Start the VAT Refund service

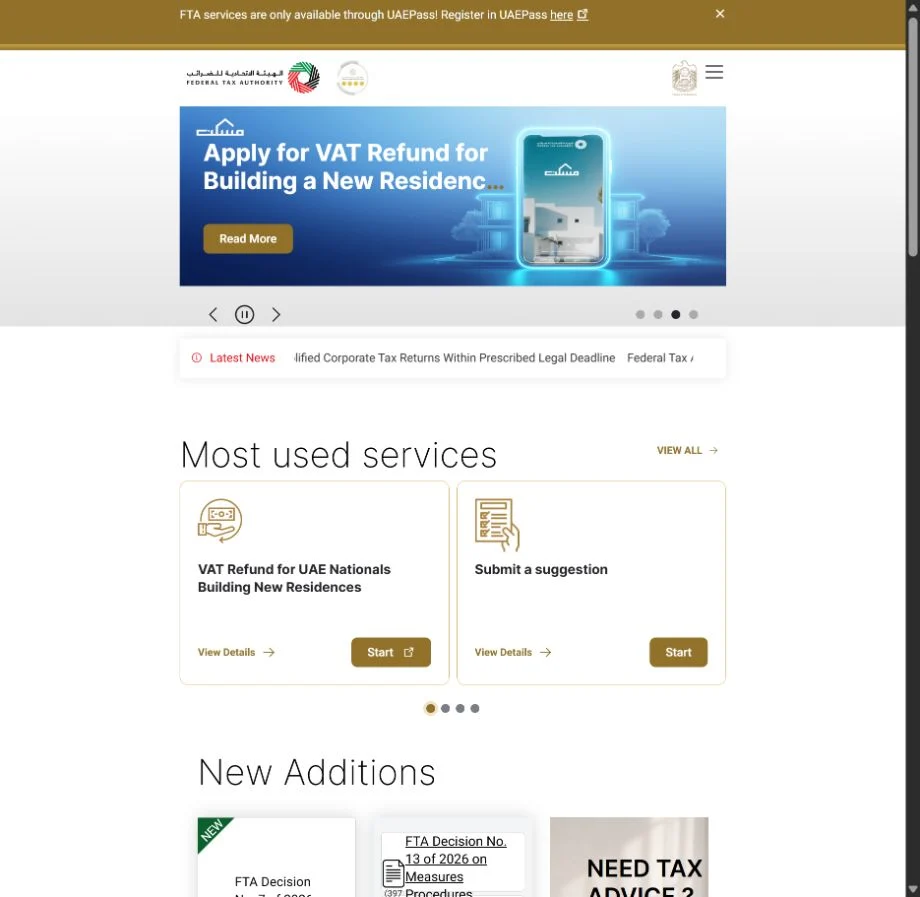[391, 652]
